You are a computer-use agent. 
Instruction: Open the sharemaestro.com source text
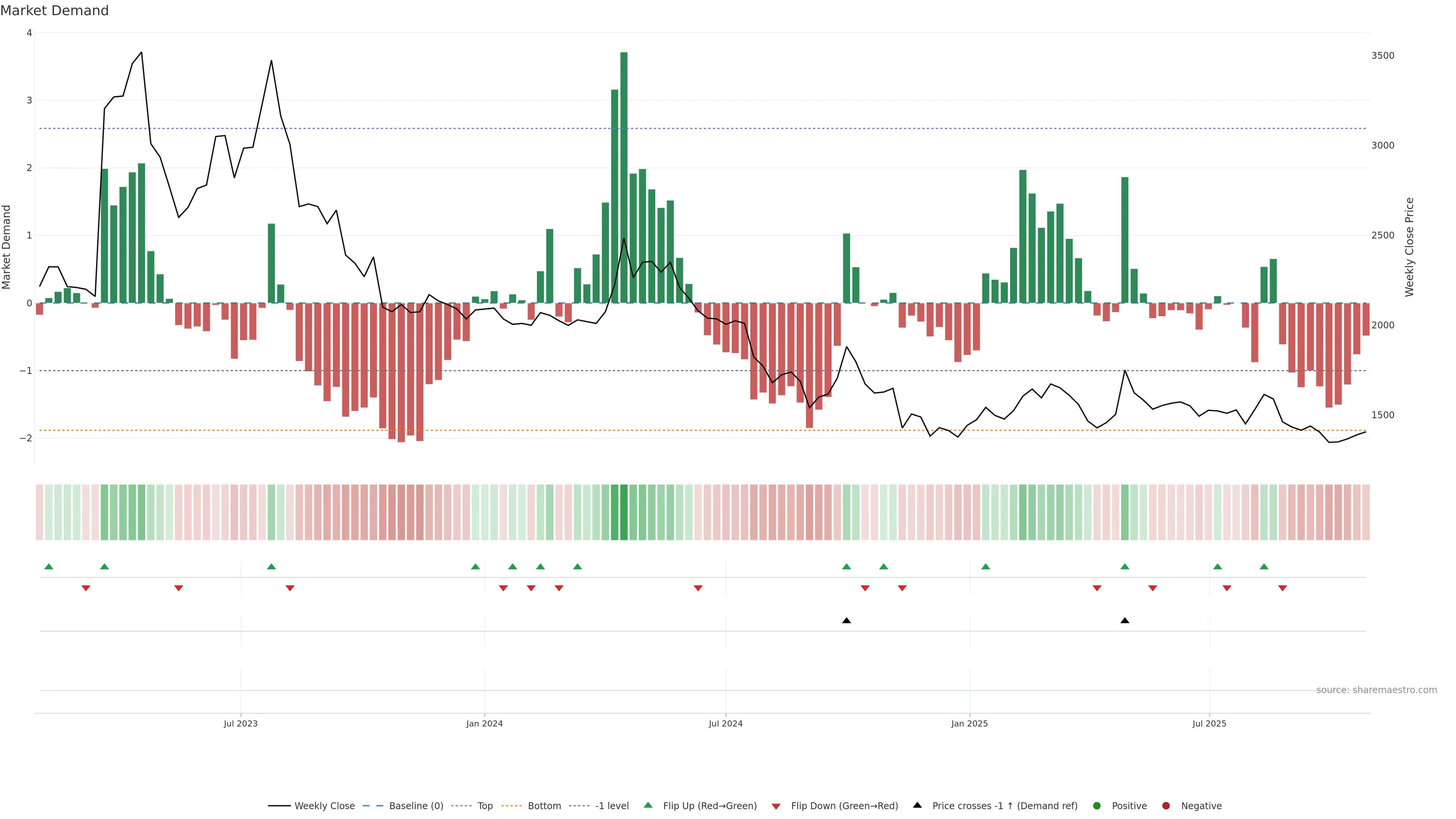click(x=1376, y=690)
